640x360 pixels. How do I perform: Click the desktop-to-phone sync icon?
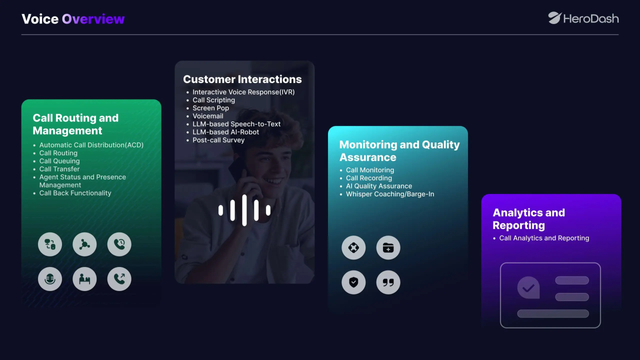tap(50, 244)
